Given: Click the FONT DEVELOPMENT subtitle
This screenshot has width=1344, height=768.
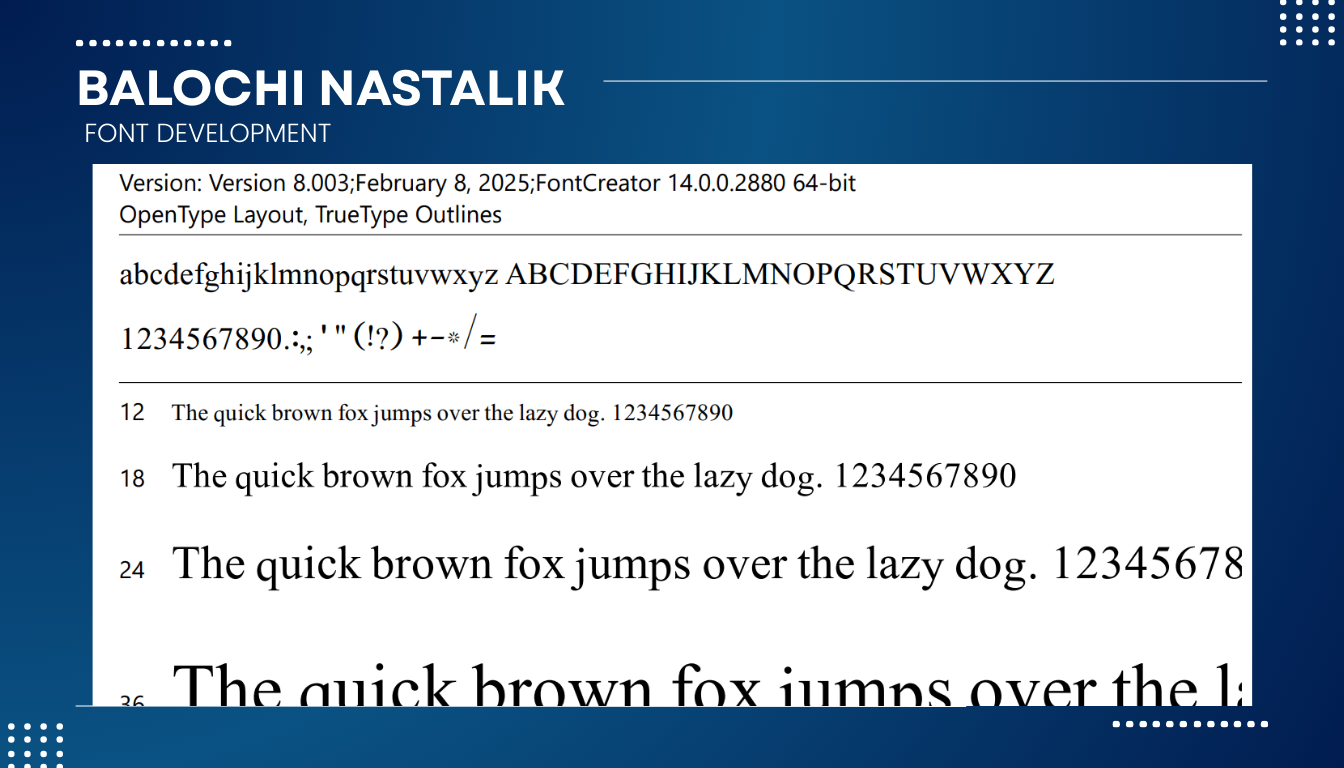Looking at the screenshot, I should tap(207, 133).
